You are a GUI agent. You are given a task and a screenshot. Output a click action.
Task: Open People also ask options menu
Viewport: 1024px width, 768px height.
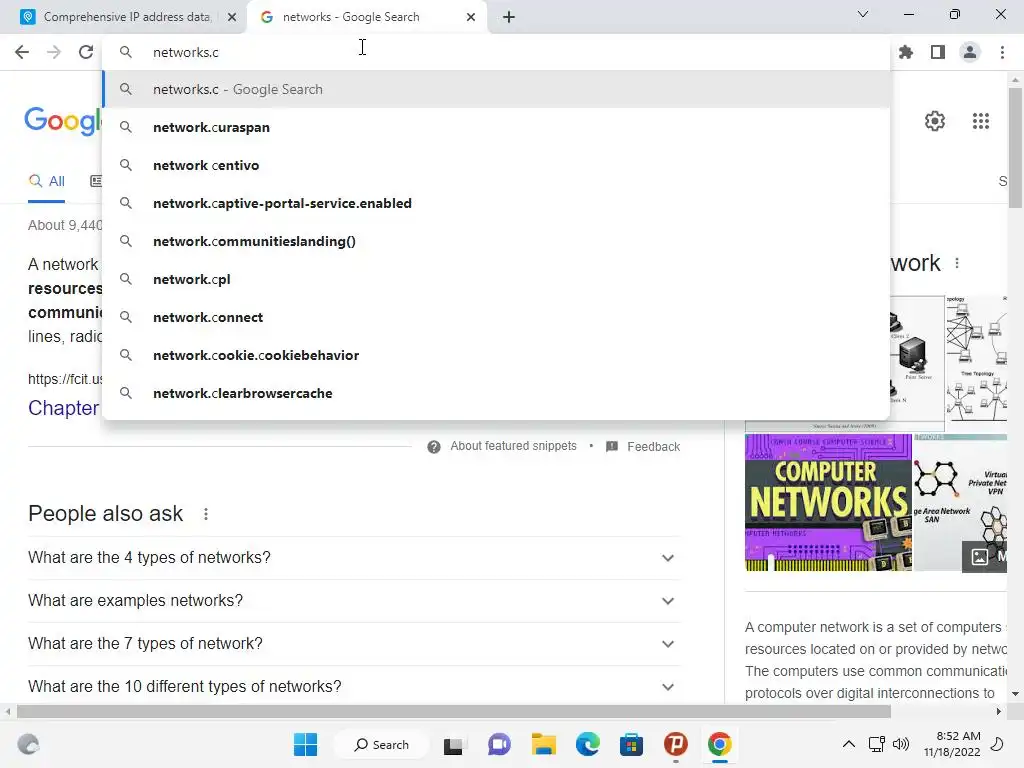coord(206,514)
